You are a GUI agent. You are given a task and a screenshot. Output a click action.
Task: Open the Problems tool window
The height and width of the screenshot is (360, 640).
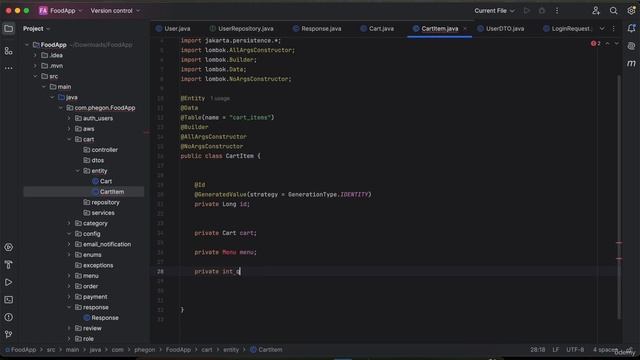click(8, 317)
